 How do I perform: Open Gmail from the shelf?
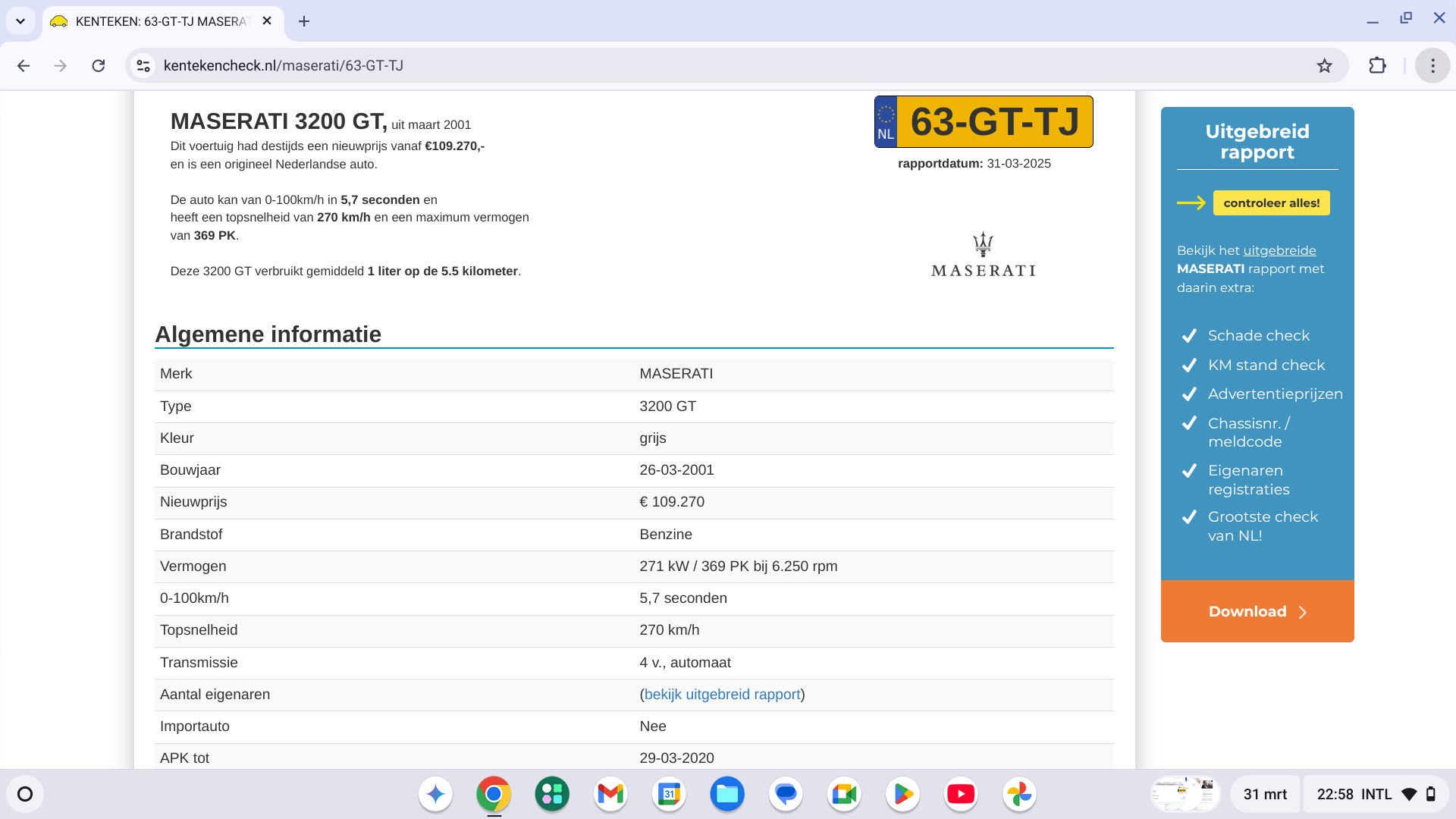(610, 794)
